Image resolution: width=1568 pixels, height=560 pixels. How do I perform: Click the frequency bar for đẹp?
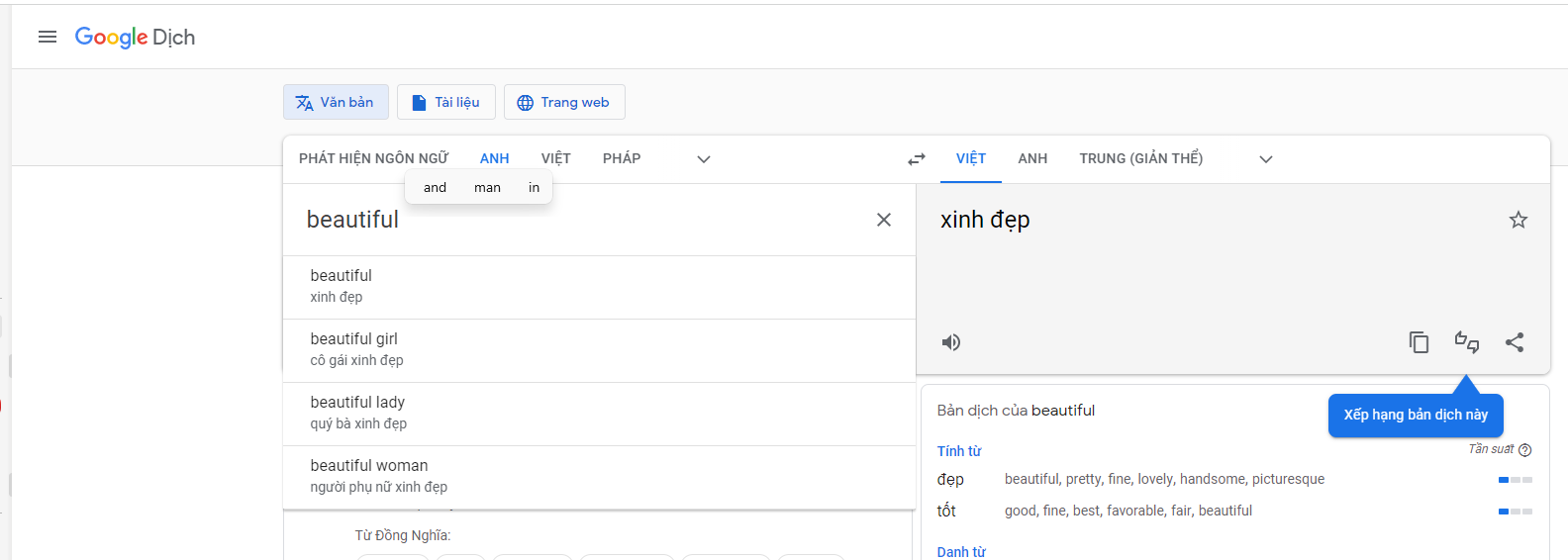1515,480
